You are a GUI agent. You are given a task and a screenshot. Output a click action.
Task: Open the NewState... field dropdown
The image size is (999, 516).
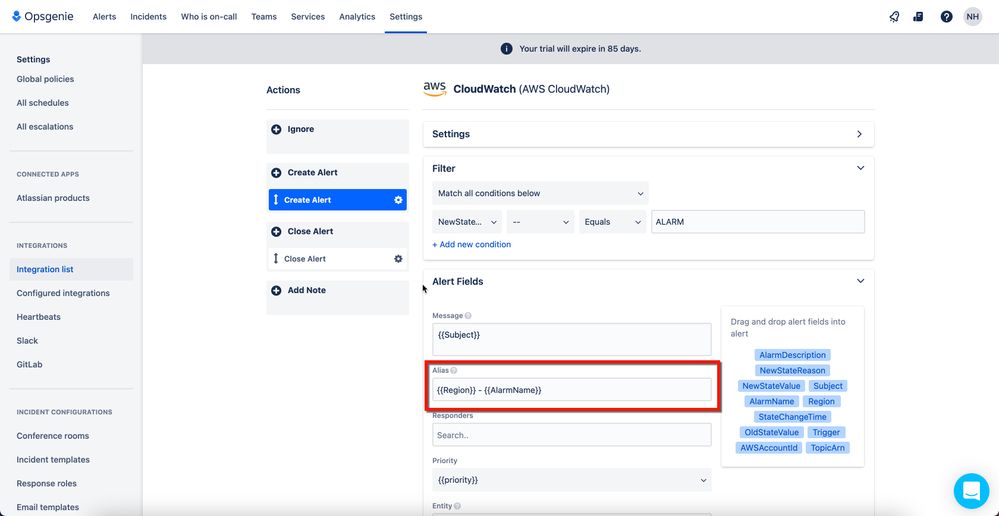tap(467, 222)
